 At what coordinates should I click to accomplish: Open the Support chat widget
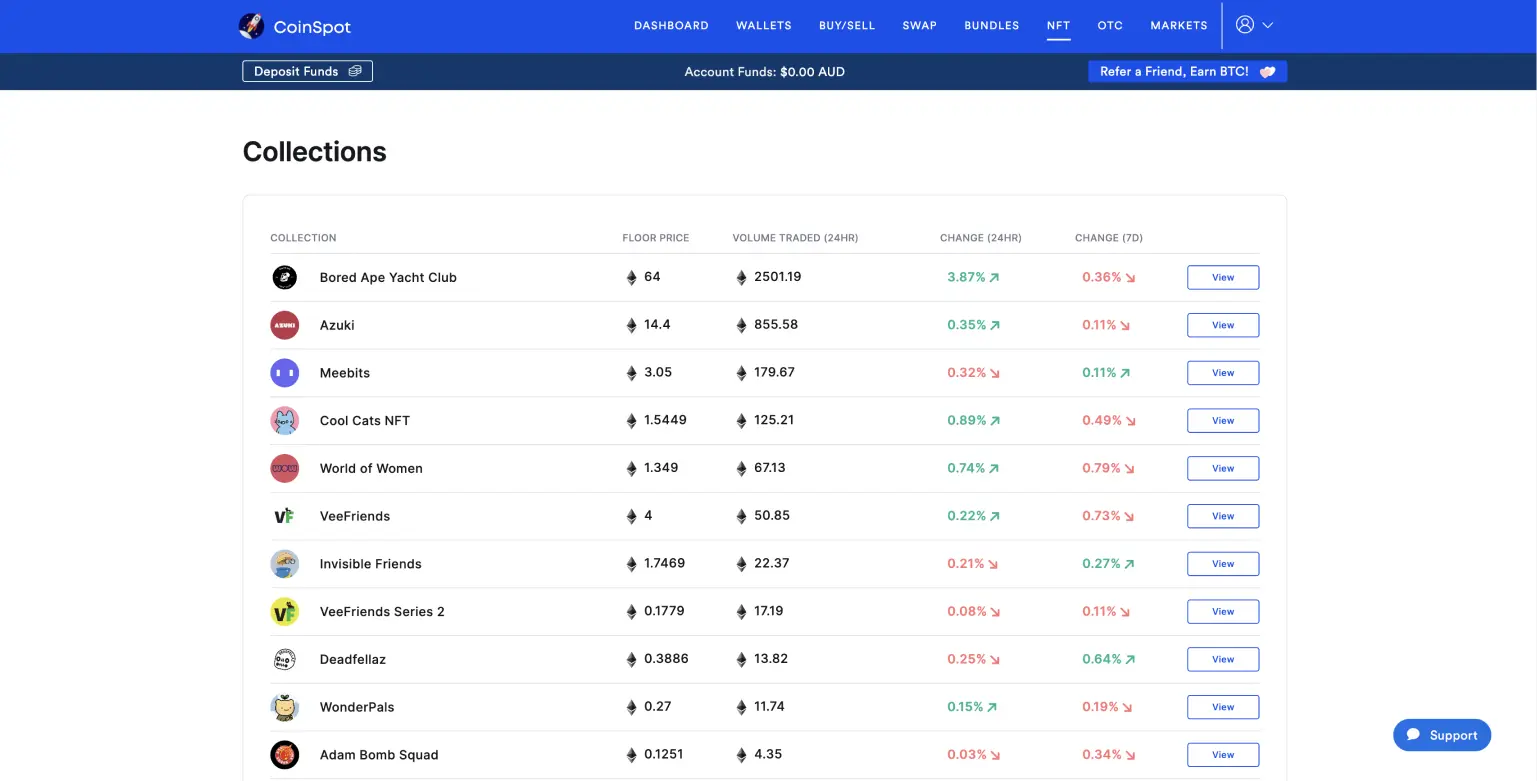point(1441,735)
